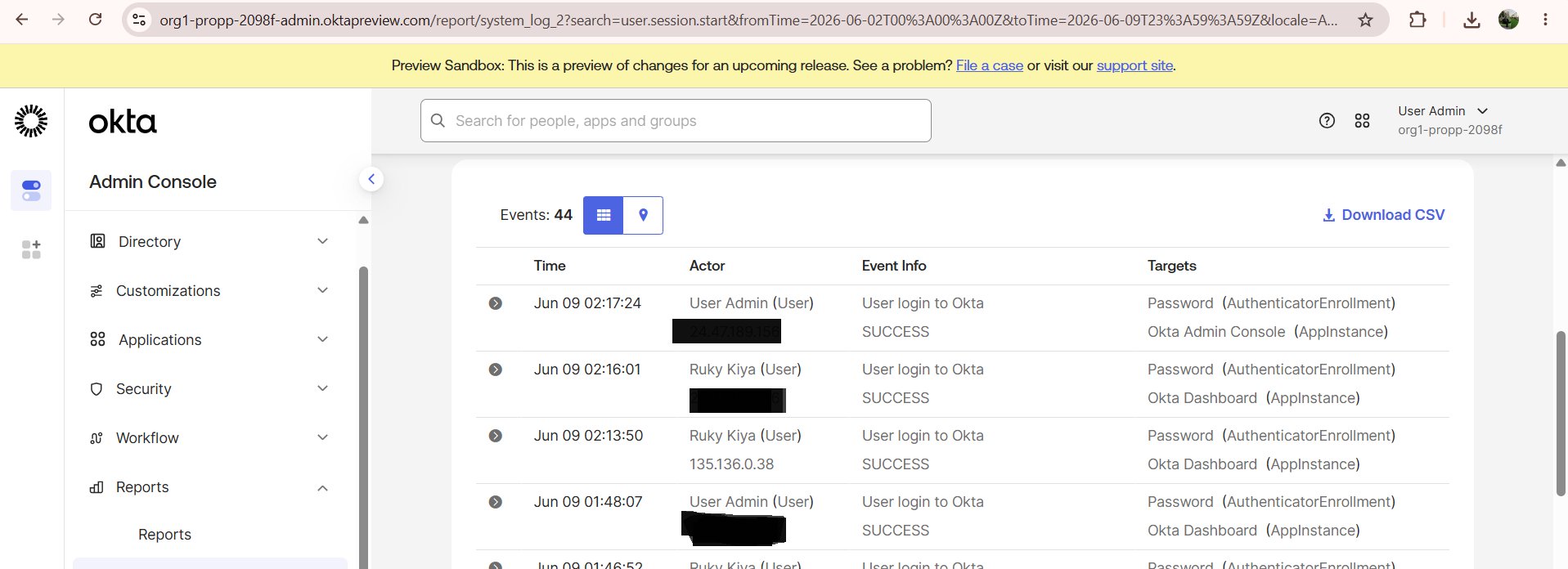This screenshot has height=569, width=1568.
Task: Collapse the Reports menu chevron
Action: click(322, 488)
